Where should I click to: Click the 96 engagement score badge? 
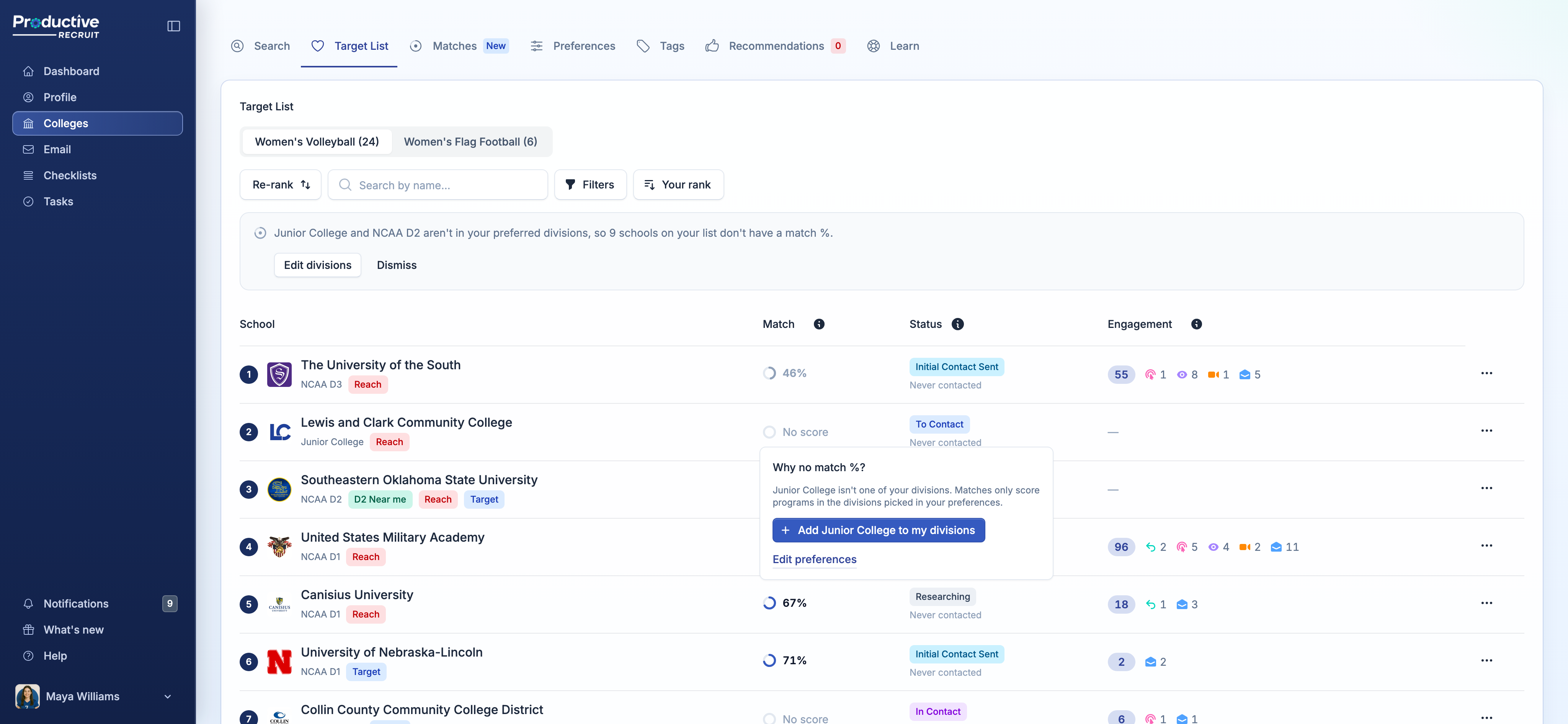point(1120,547)
